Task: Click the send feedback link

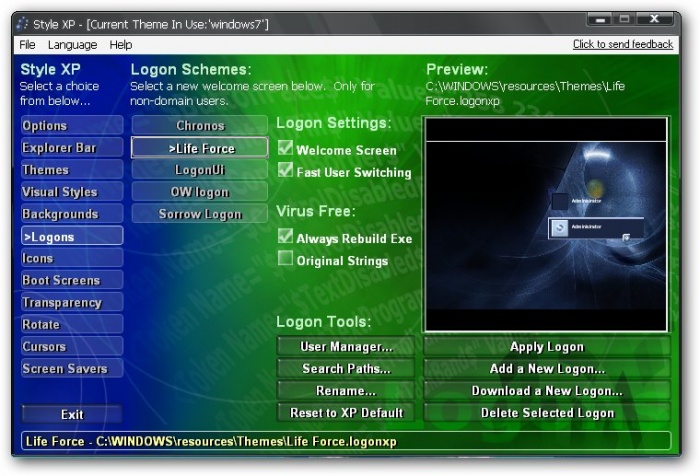Action: 623,44
